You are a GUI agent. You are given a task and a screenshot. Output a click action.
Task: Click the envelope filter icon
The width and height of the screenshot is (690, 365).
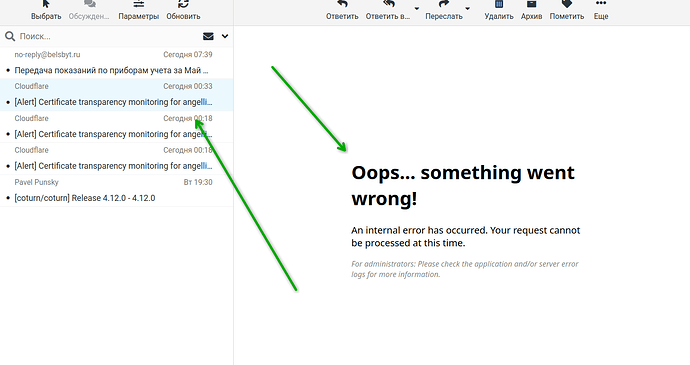(208, 36)
